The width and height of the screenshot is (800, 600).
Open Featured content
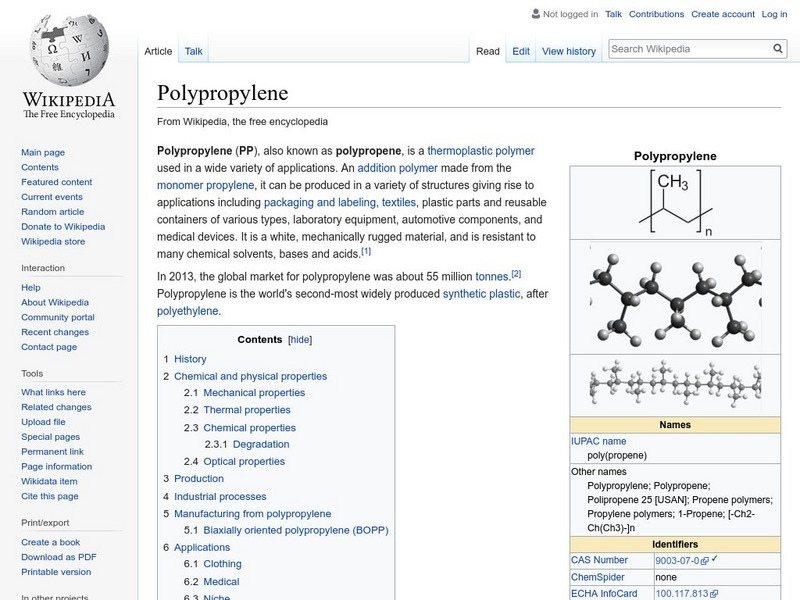point(57,182)
